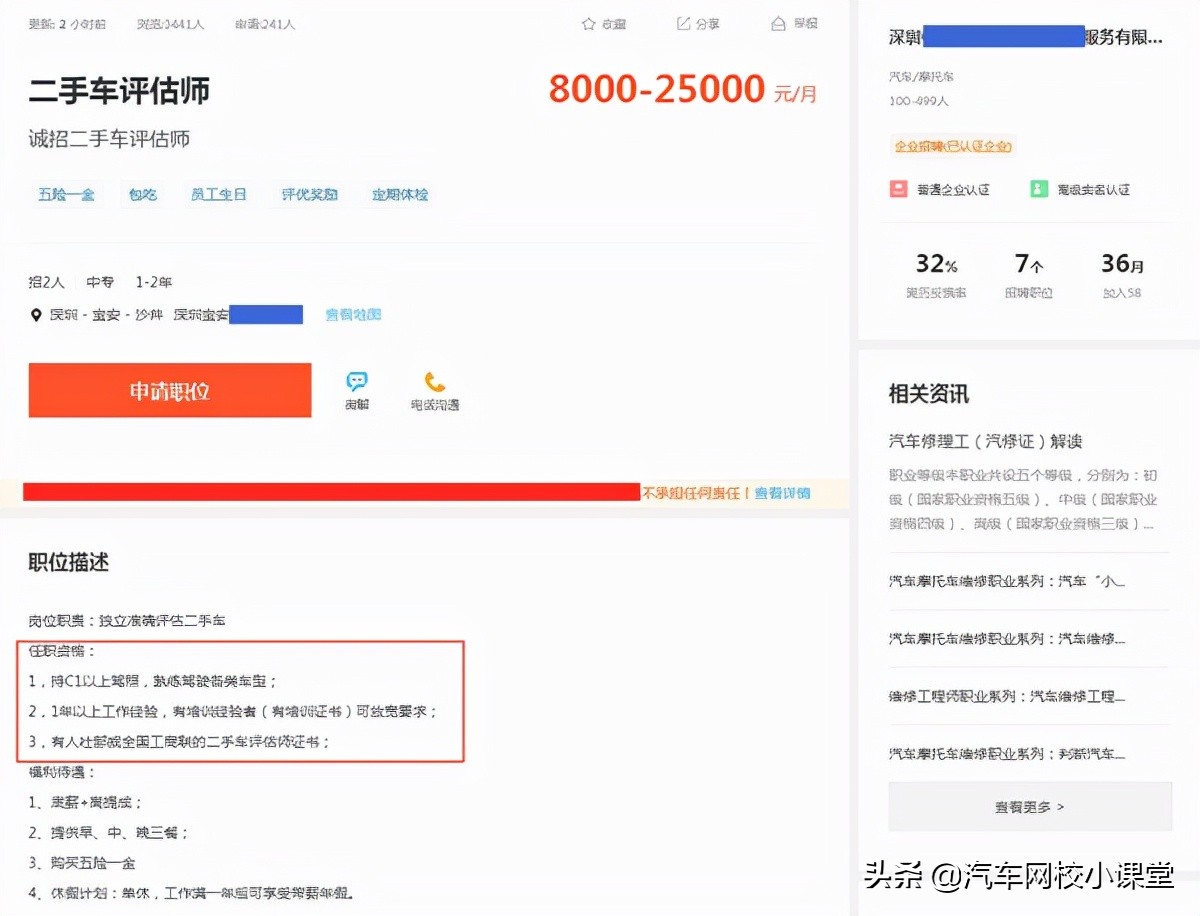
Task: Click the job title 二手车评估师 heading
Action: [119, 91]
